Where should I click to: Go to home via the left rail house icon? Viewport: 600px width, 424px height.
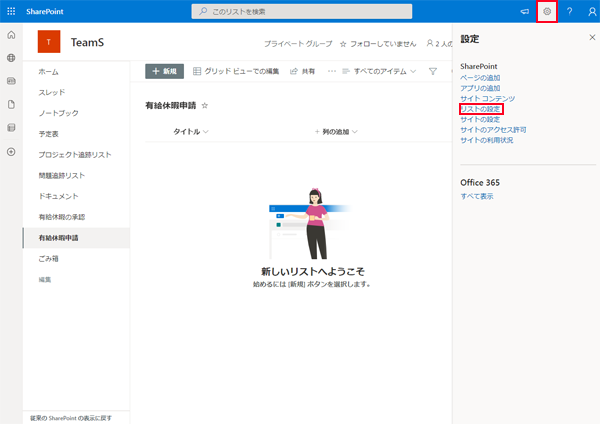(x=11, y=35)
